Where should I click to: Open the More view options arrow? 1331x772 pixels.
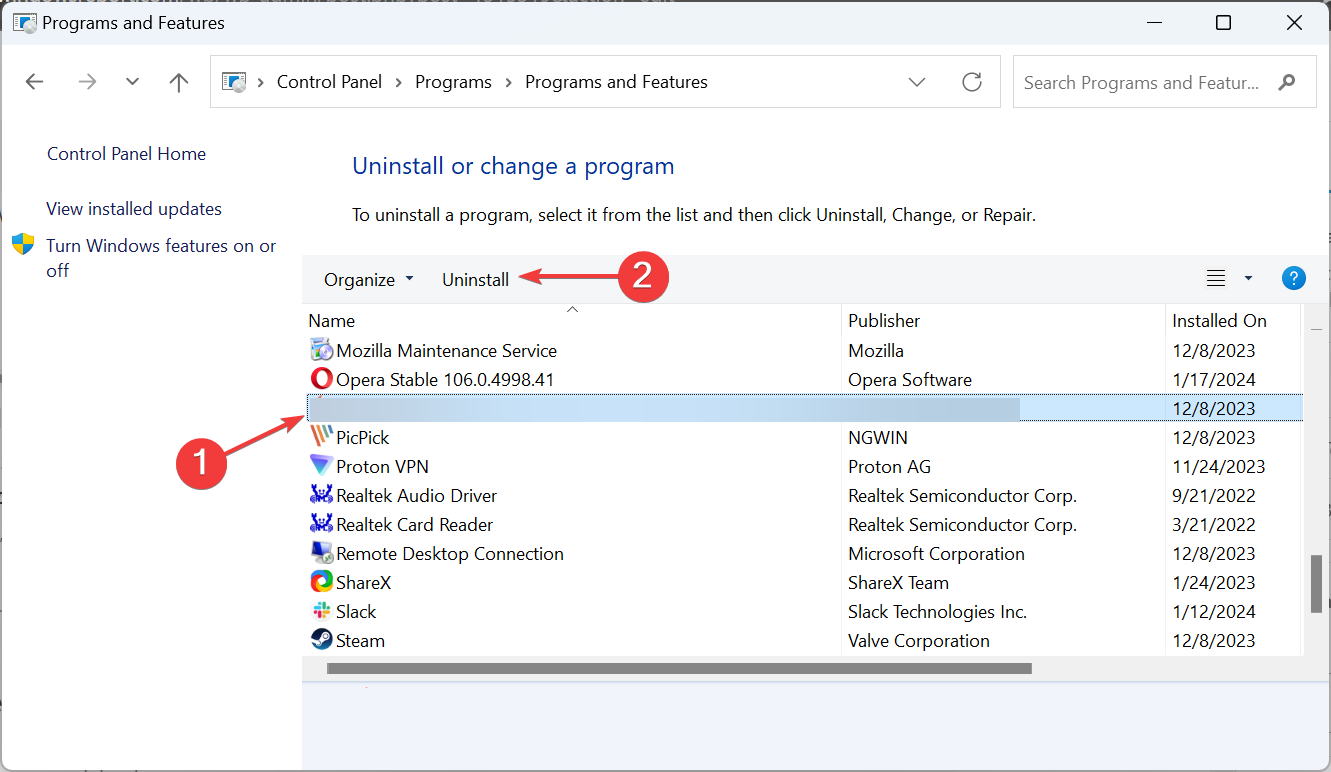pos(1248,279)
